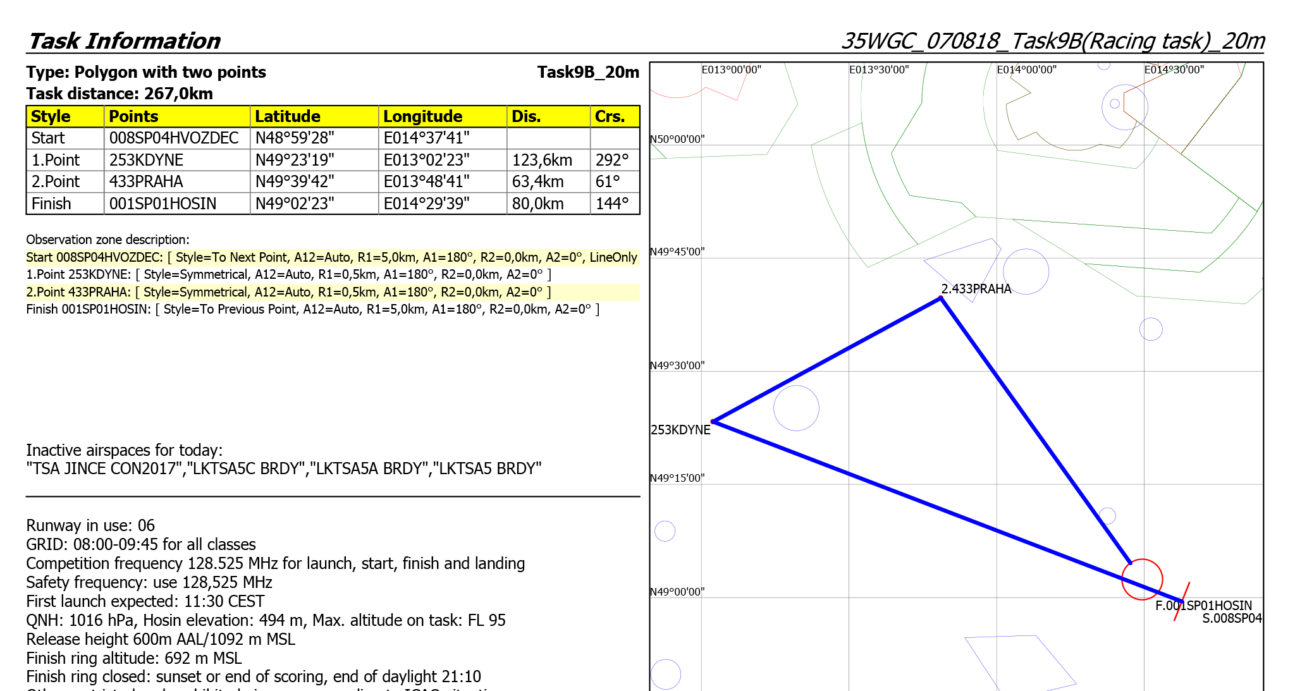Click the highlighted 2.Point 433PRAHA observation zone line
Image resolution: width=1295 pixels, height=691 pixels.
288,292
